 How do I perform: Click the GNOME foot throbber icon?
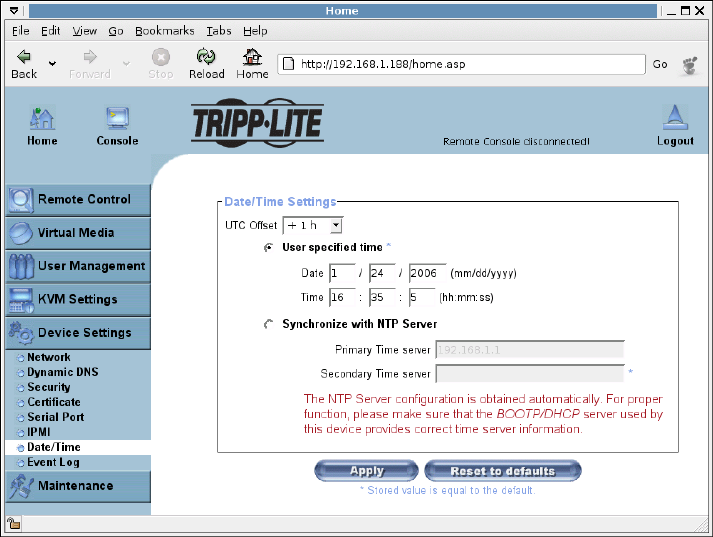click(690, 65)
